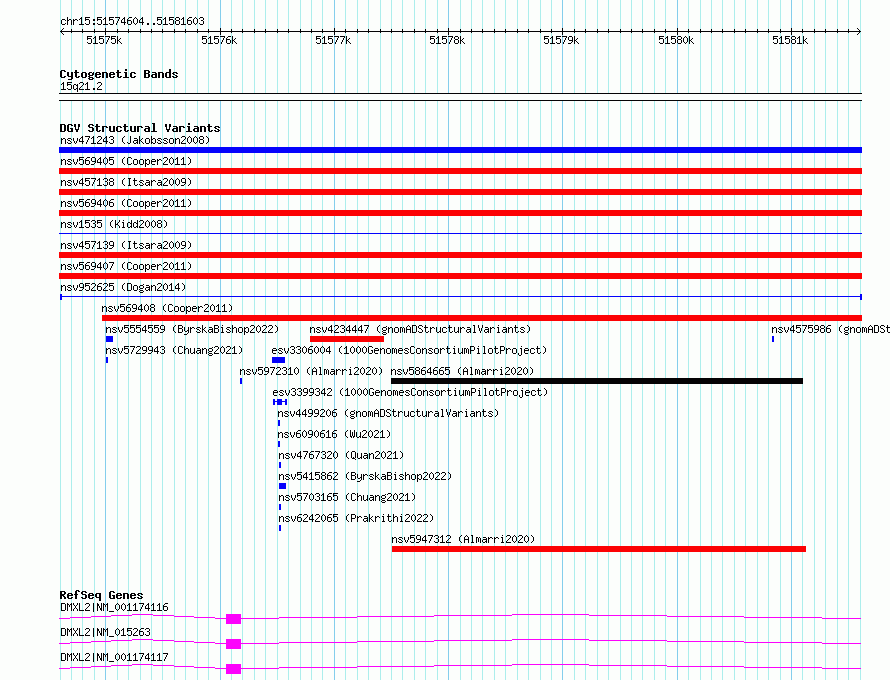
Task: Click the 51576k ruler tick label
Action: pos(219,40)
